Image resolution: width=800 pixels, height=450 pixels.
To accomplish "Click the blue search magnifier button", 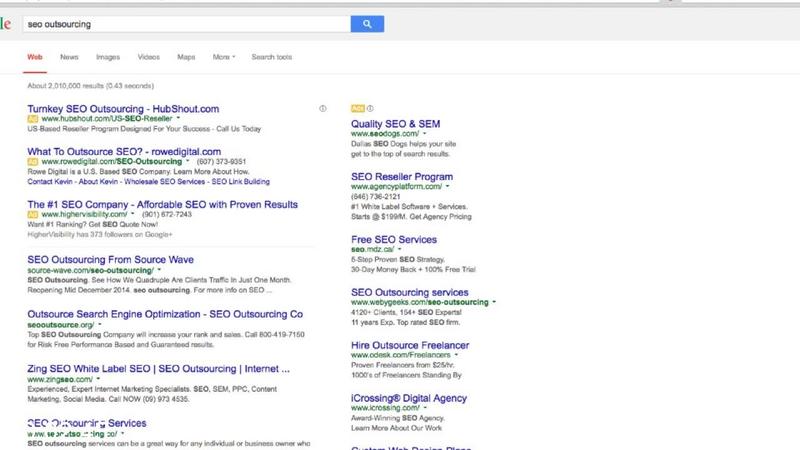I will coord(367,24).
